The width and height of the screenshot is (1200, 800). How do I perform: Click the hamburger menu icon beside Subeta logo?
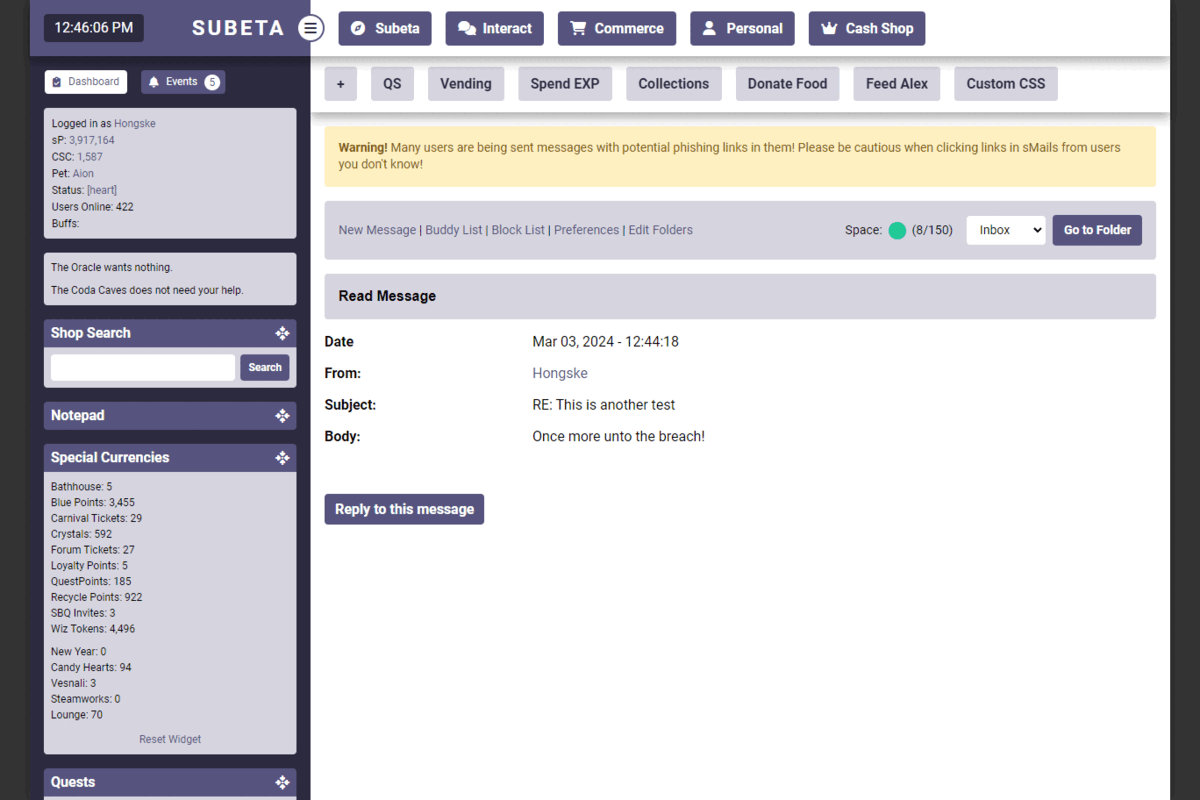311,28
